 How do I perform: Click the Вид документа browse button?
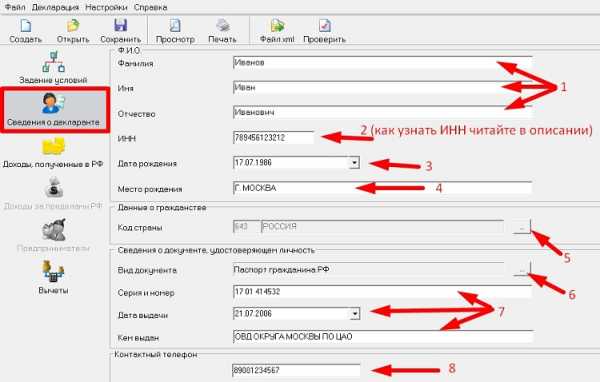point(522,270)
